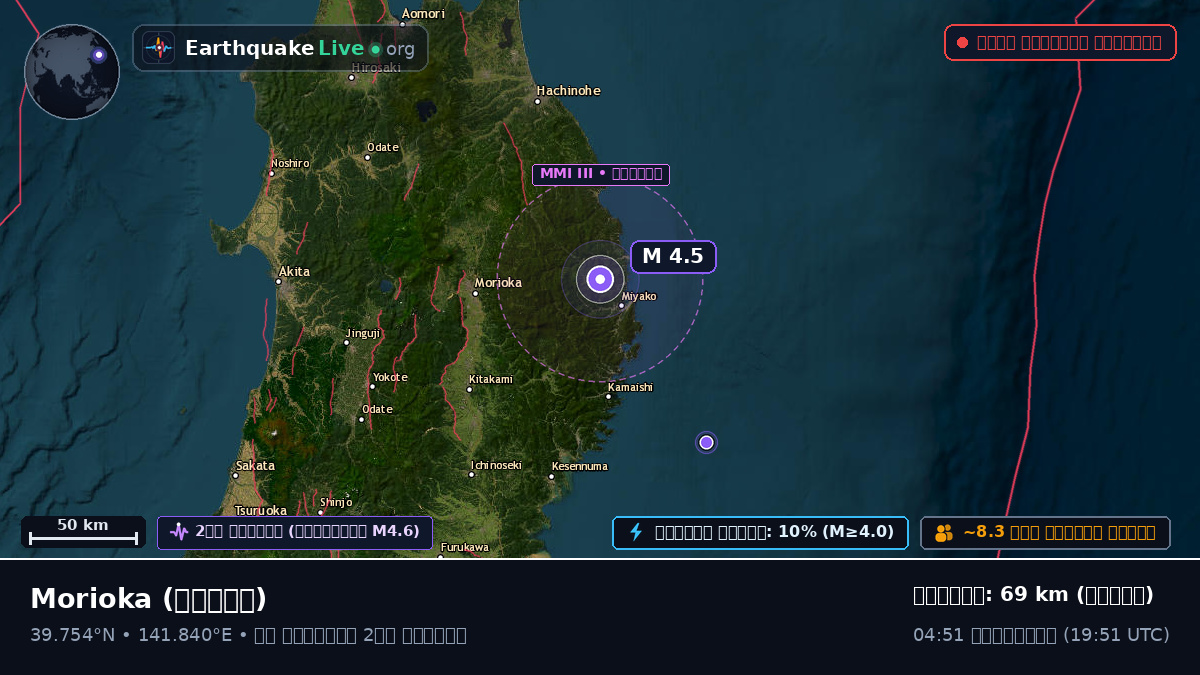Click the Shinjo city label
This screenshot has height=675, width=1200.
pos(336,502)
